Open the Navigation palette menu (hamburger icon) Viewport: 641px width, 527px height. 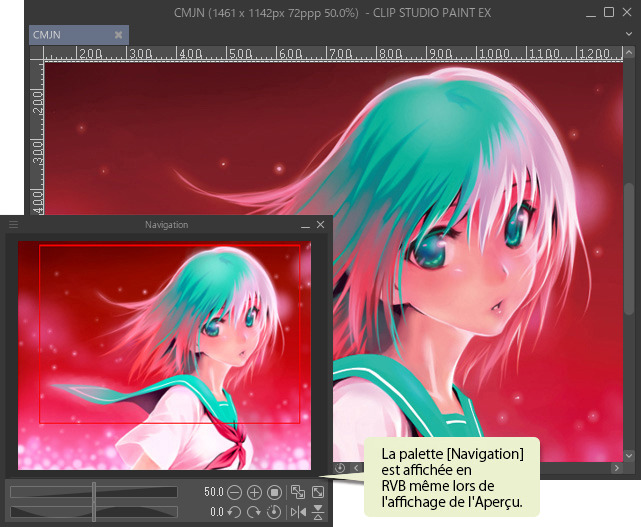click(x=13, y=224)
